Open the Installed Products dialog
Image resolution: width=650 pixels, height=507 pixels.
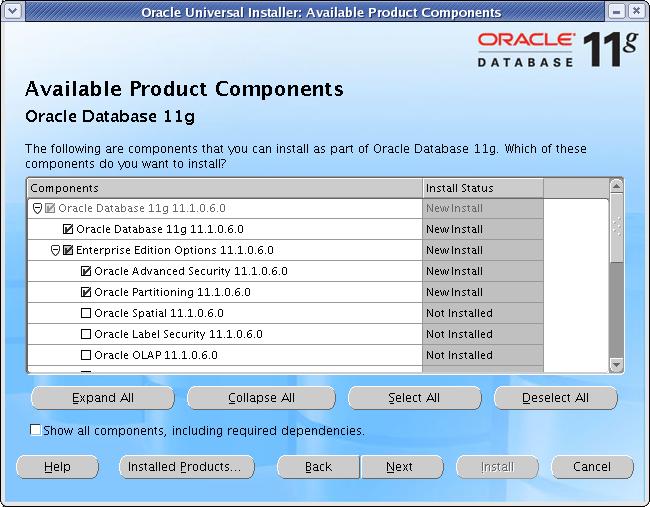[187, 467]
